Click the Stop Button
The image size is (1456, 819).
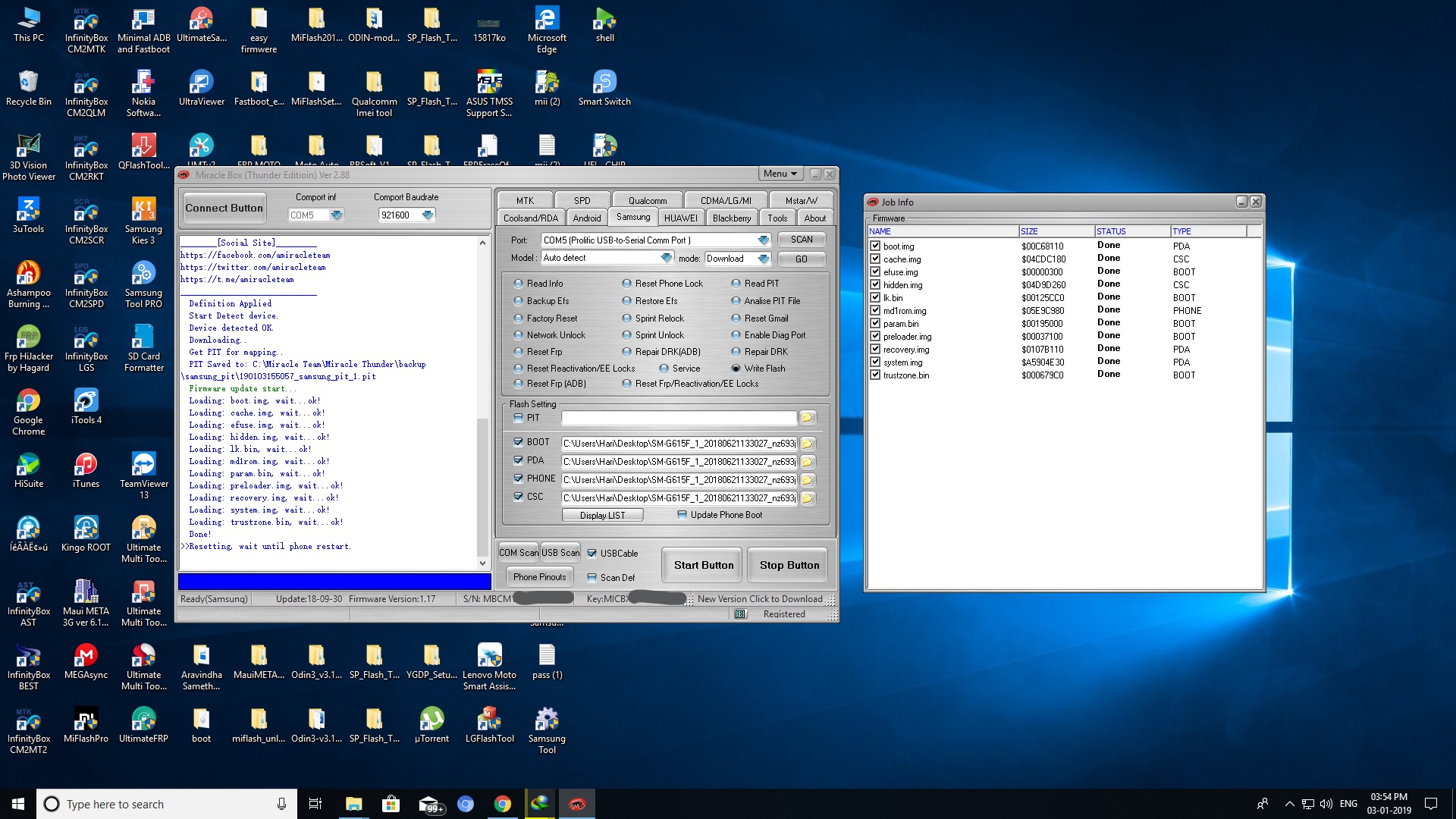pyautogui.click(x=789, y=565)
